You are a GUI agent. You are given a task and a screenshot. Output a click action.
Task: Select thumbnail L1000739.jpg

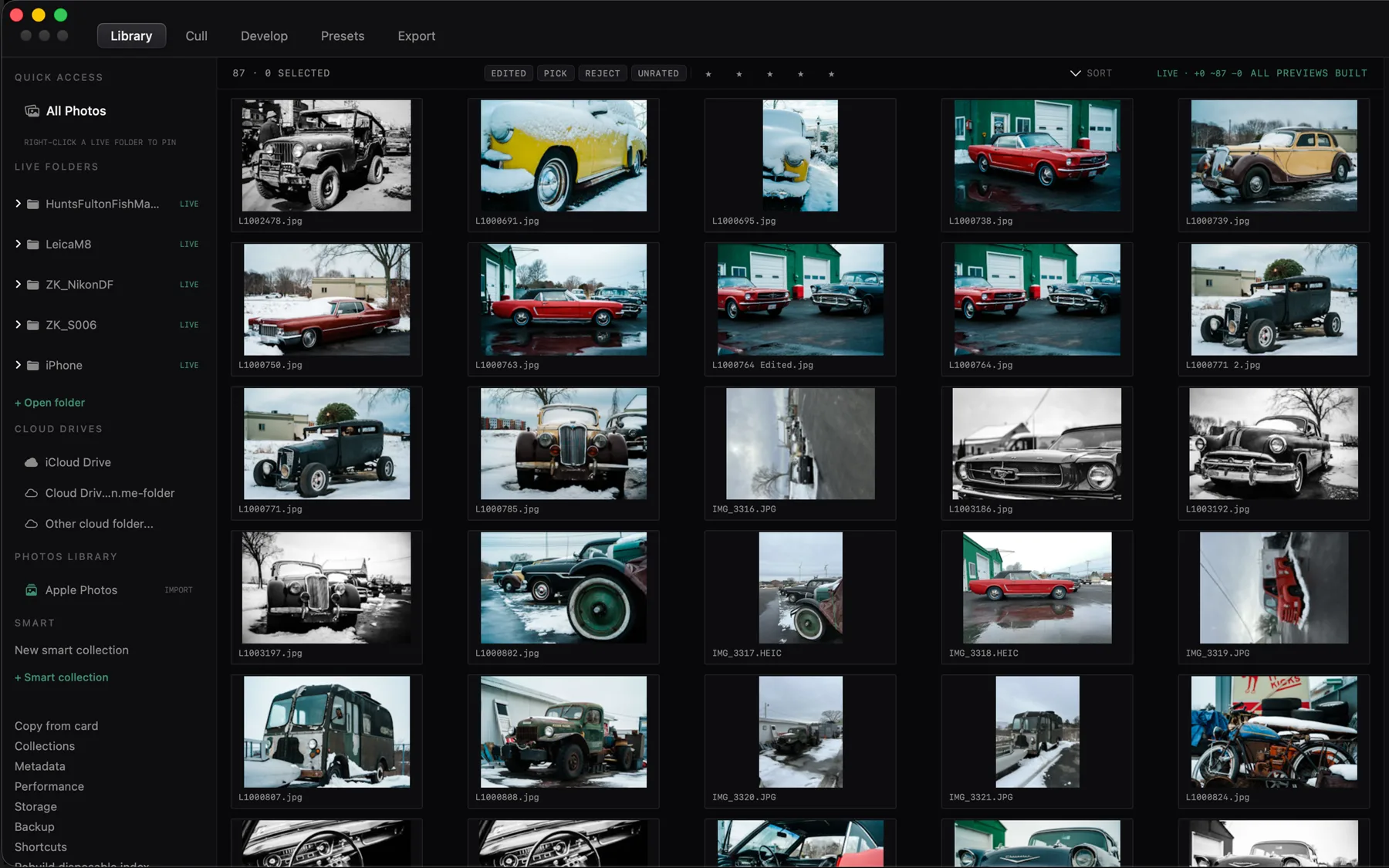pyautogui.click(x=1274, y=155)
